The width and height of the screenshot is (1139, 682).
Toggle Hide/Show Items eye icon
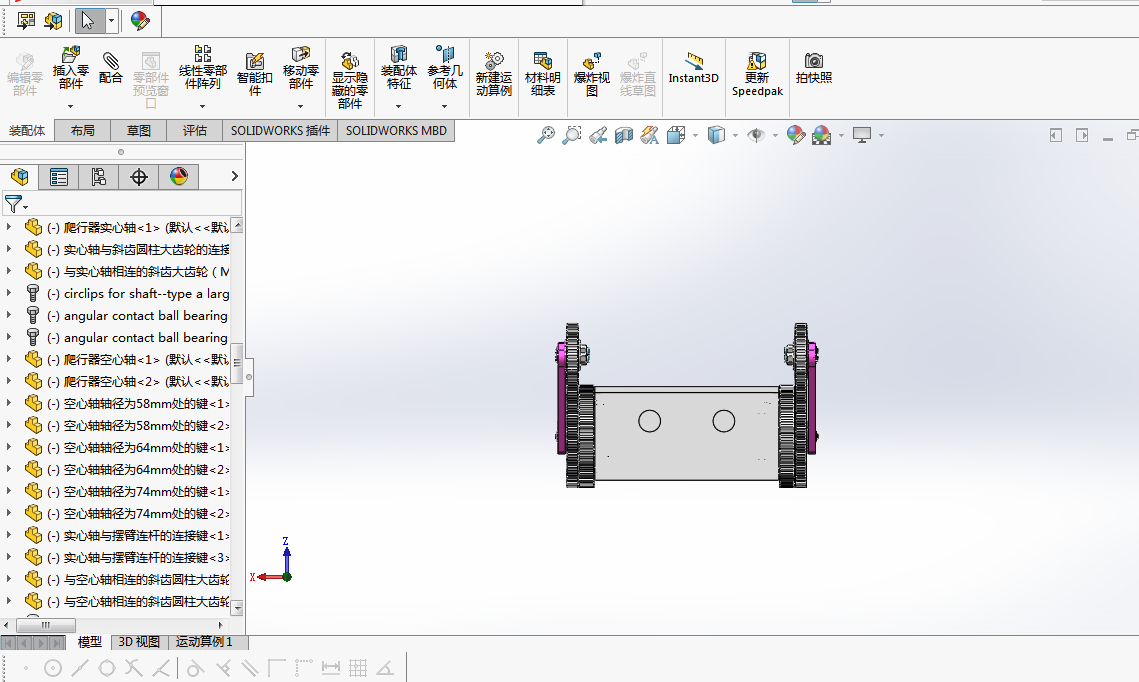tap(756, 135)
